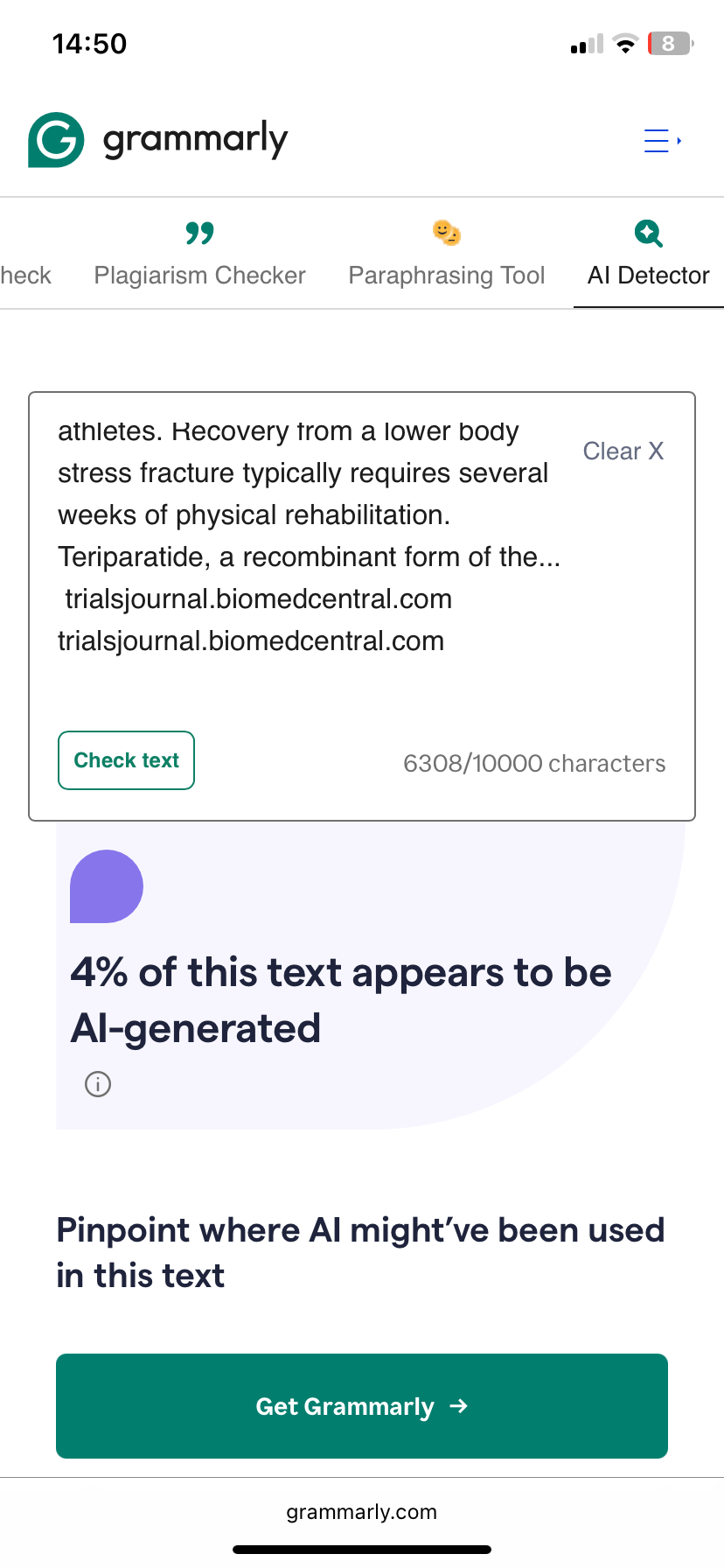
Task: Tap the grammarly.com address bar
Action: click(362, 1512)
